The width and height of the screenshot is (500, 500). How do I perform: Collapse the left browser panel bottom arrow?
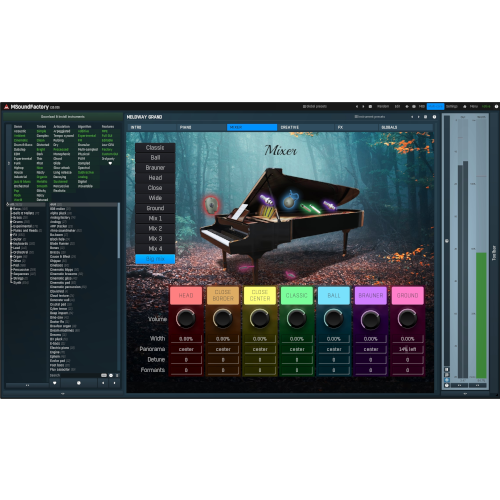pos(63,394)
